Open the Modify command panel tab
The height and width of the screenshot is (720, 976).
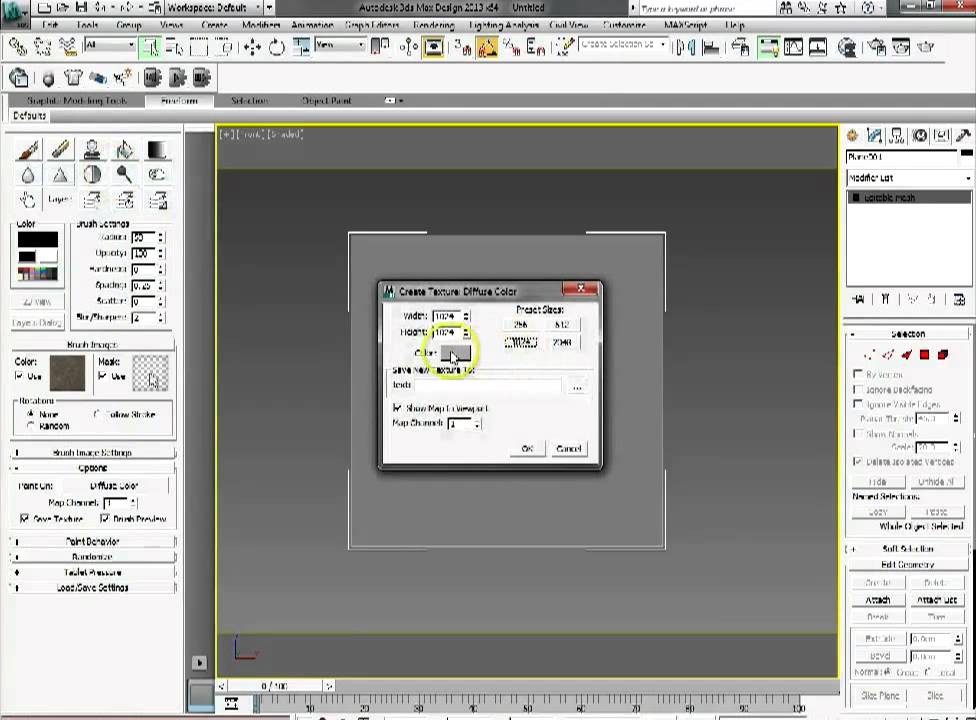pyautogui.click(x=874, y=136)
